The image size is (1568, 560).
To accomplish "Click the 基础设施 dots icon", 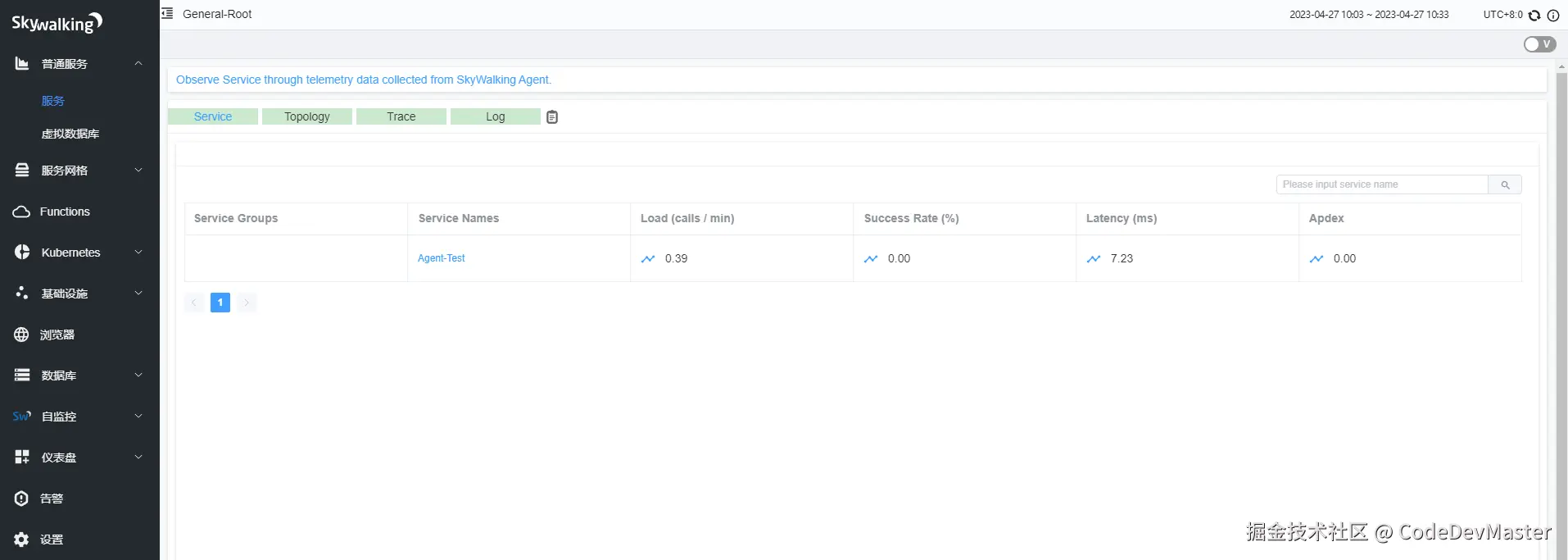I will tap(22, 293).
